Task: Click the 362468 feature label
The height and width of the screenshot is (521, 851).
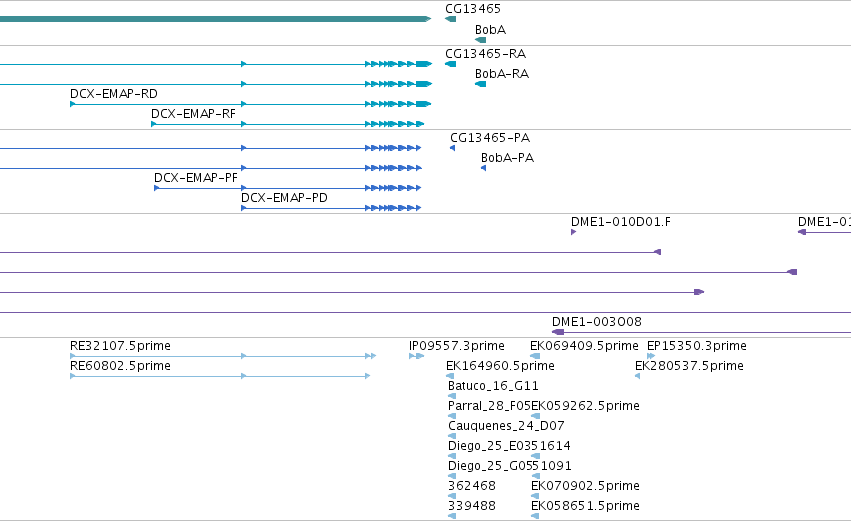Action: pos(472,486)
